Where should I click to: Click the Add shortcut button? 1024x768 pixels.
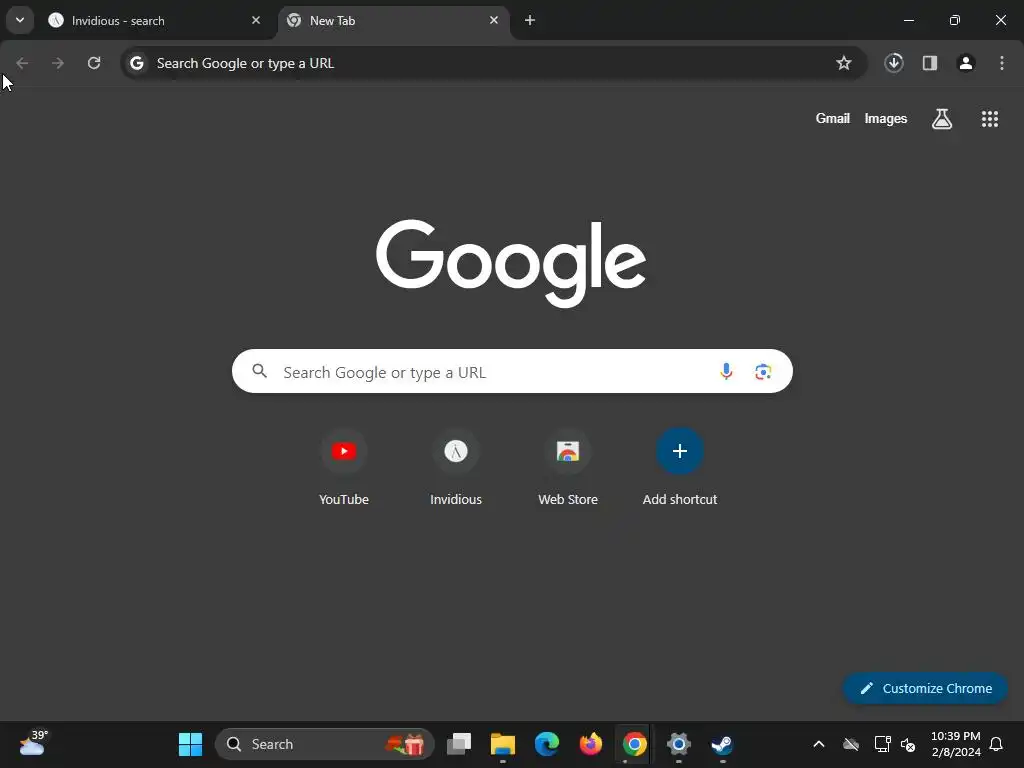tap(679, 466)
